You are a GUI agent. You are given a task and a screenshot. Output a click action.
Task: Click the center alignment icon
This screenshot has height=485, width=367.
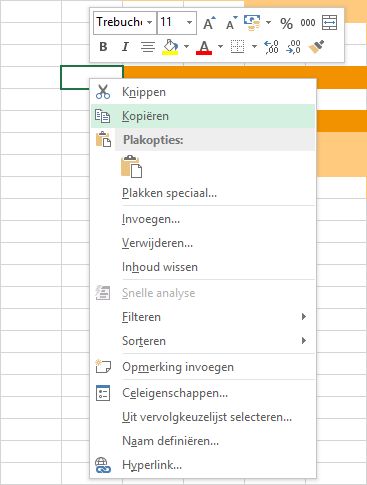coord(148,47)
